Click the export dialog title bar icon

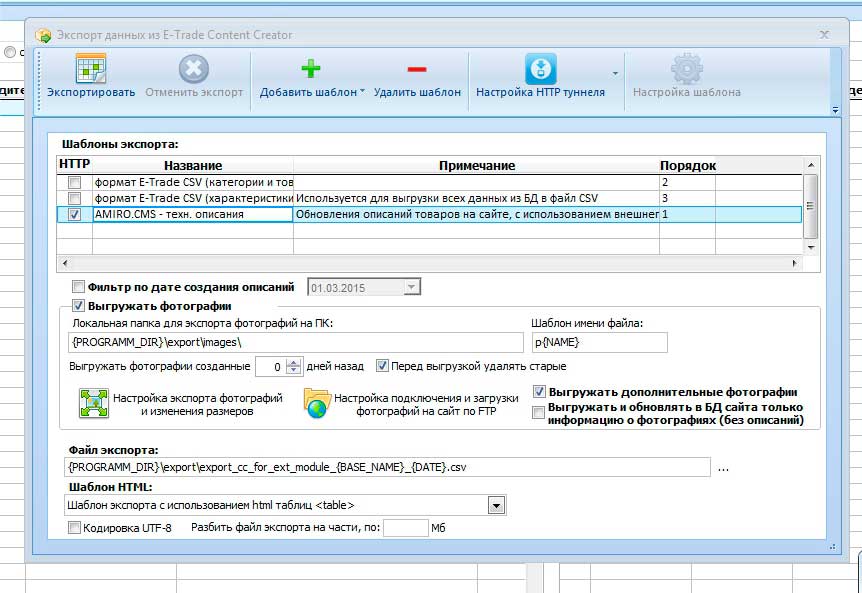(43, 35)
